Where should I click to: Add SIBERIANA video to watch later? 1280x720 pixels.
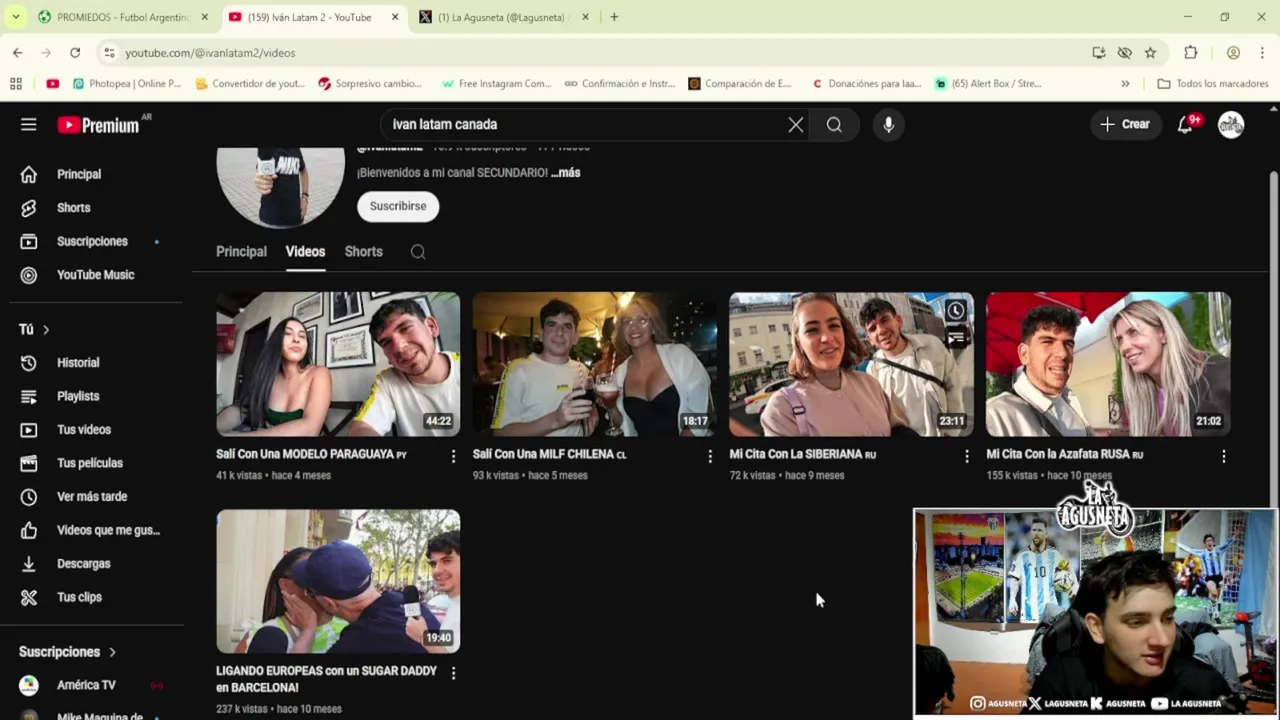point(956,311)
